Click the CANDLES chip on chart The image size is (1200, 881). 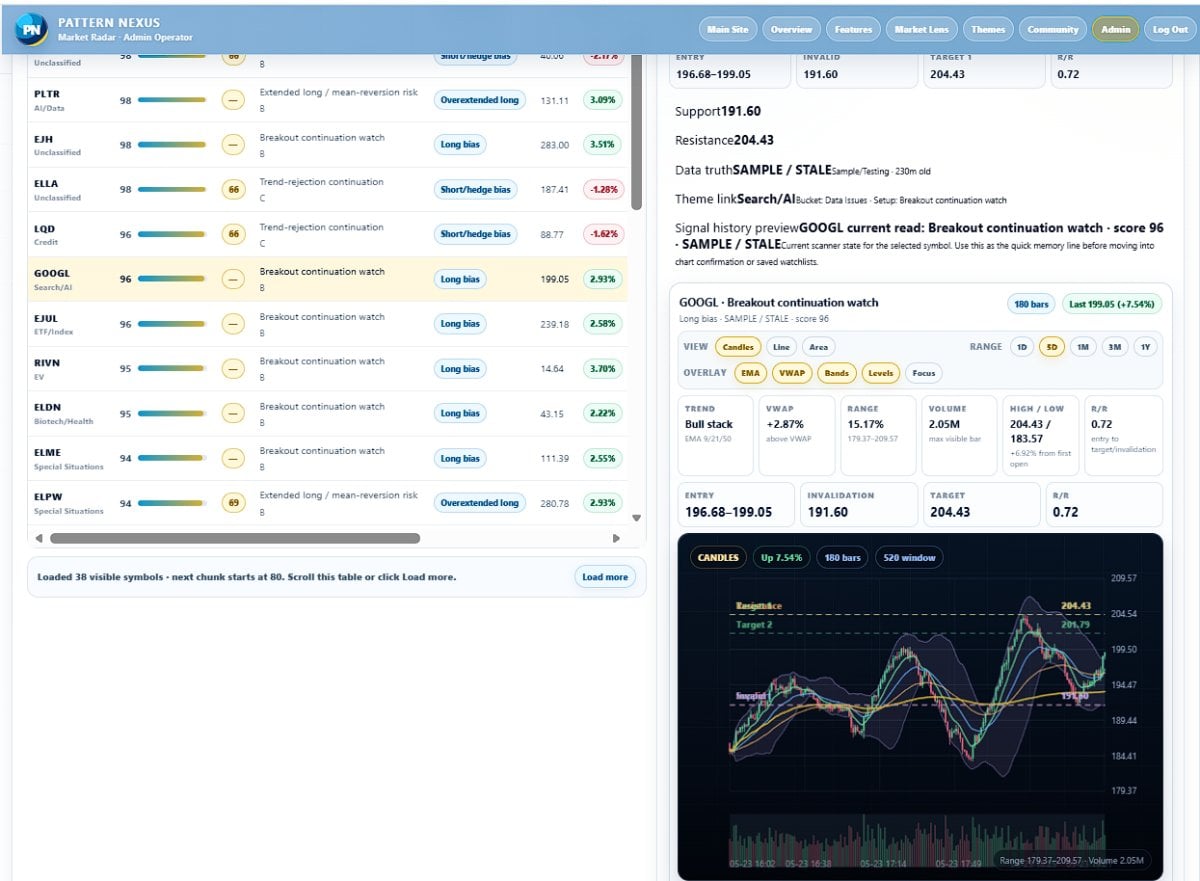coord(718,557)
